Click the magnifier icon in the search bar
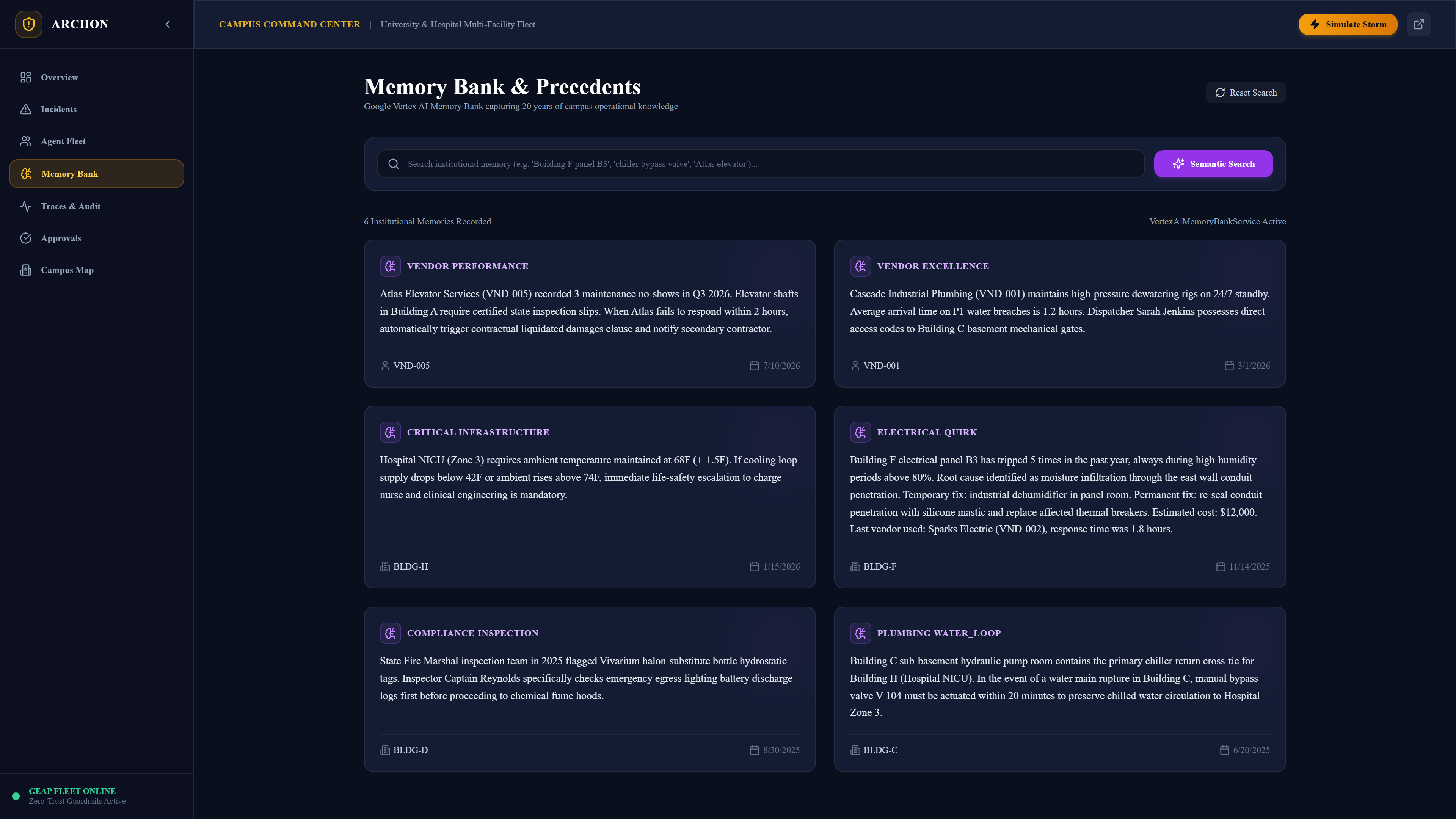This screenshot has width=1456, height=819. [x=394, y=164]
